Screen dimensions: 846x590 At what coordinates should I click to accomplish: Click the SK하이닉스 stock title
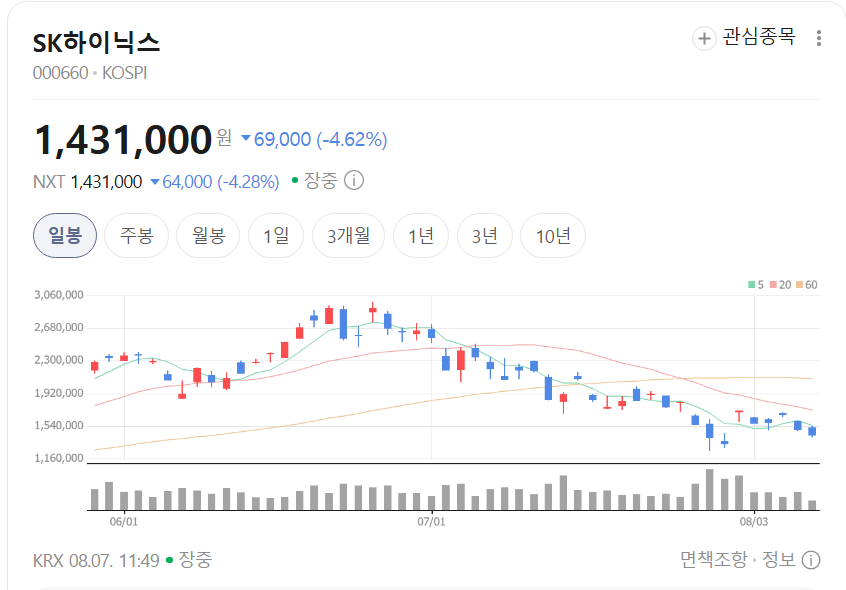pos(96,43)
